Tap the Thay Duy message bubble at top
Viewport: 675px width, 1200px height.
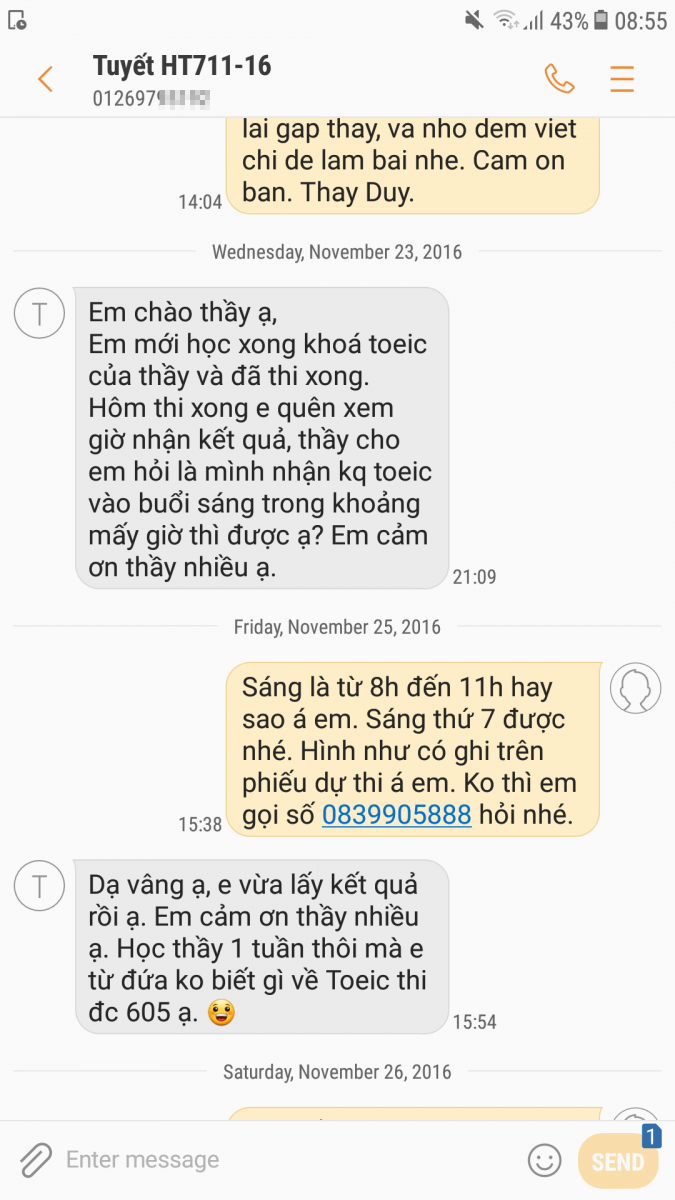[412, 165]
